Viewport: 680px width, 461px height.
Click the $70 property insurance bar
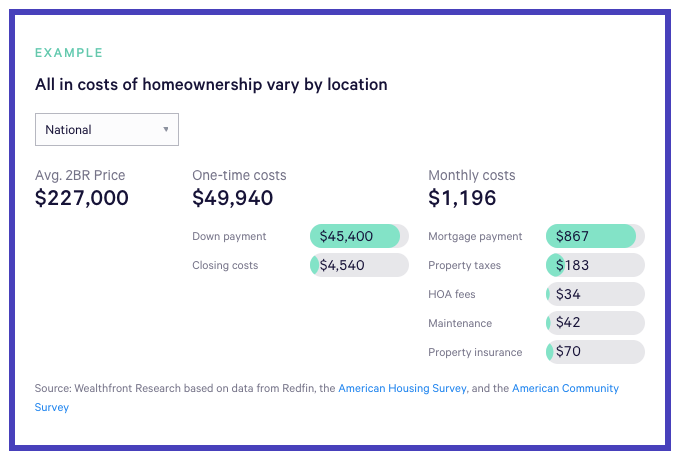point(595,352)
